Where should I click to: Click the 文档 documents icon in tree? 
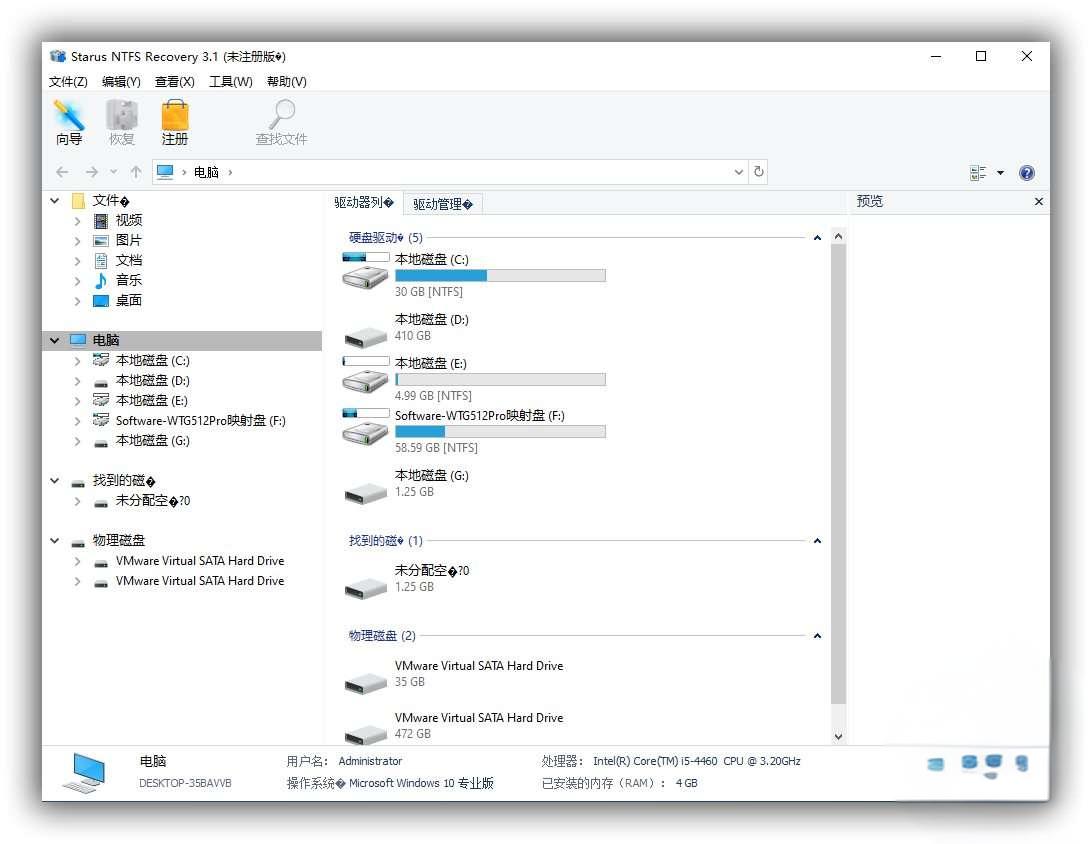(101, 260)
